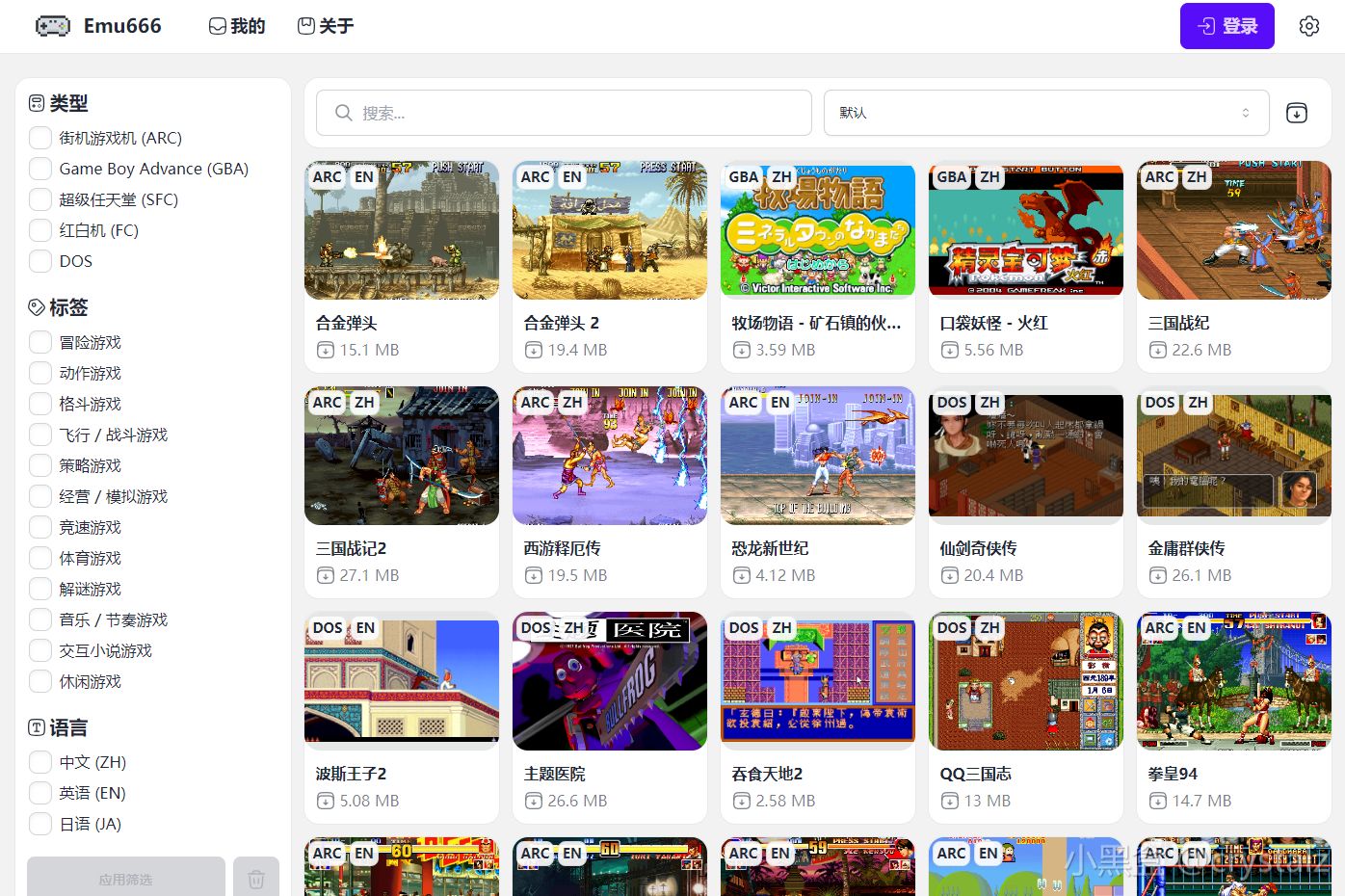
Task: Toggle the 格斗游戏 tag checkbox
Action: [x=40, y=404]
